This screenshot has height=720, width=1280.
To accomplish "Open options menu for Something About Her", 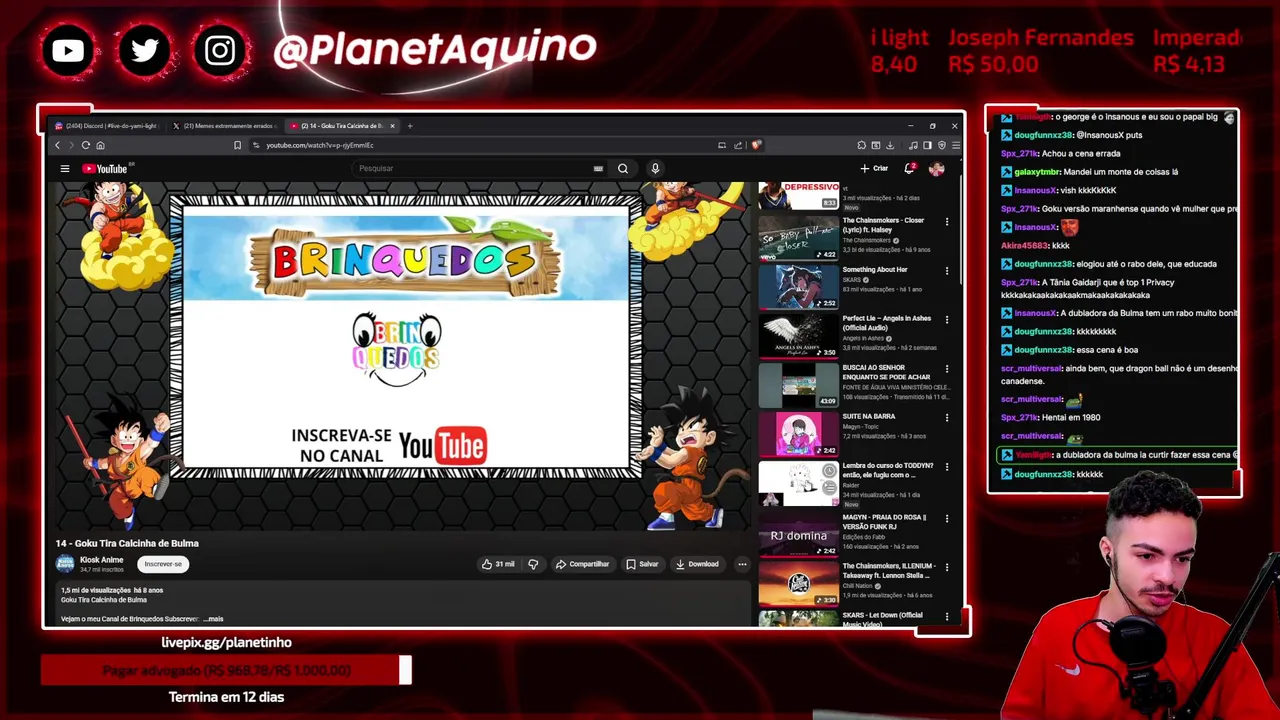I will 947,271.
